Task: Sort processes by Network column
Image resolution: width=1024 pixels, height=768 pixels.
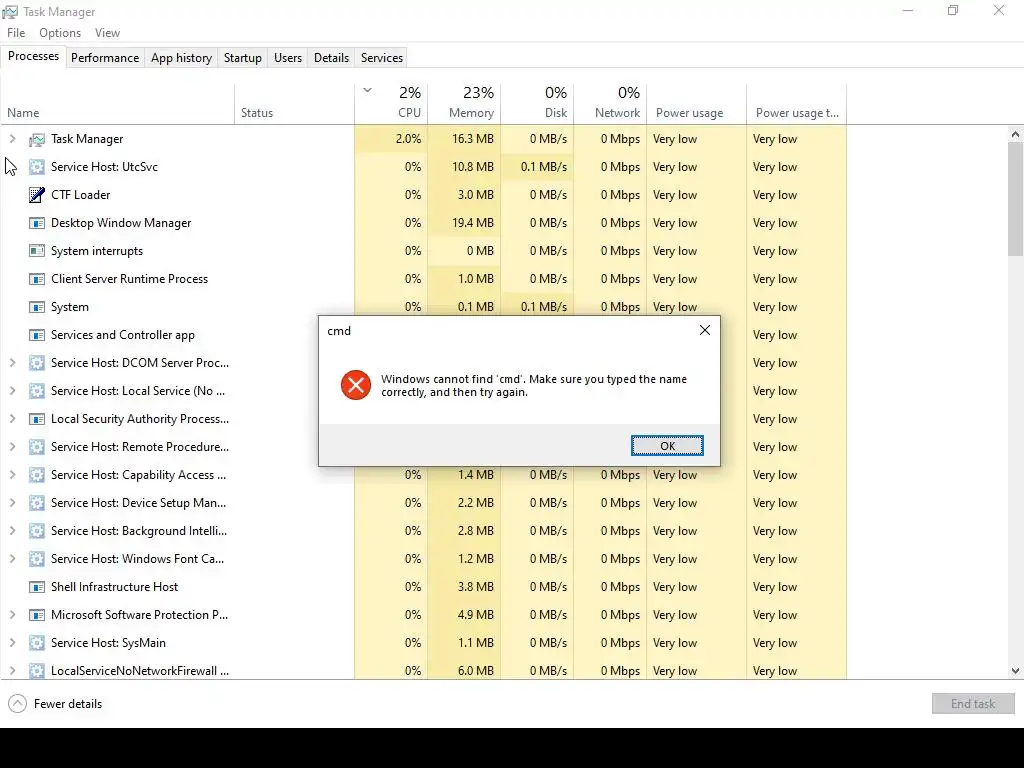Action: [611, 103]
